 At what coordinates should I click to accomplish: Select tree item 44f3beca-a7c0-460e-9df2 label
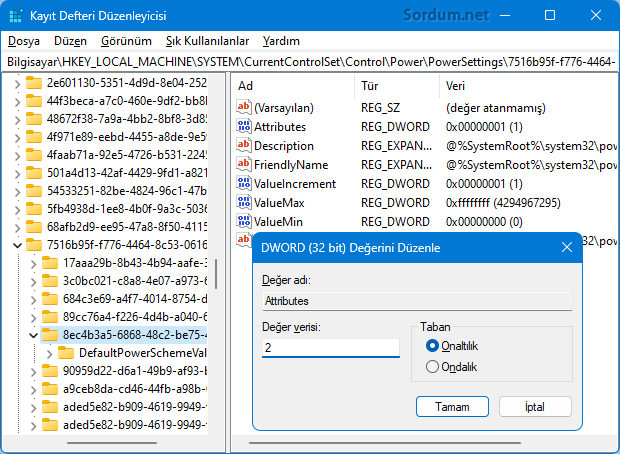pyautogui.click(x=127, y=101)
